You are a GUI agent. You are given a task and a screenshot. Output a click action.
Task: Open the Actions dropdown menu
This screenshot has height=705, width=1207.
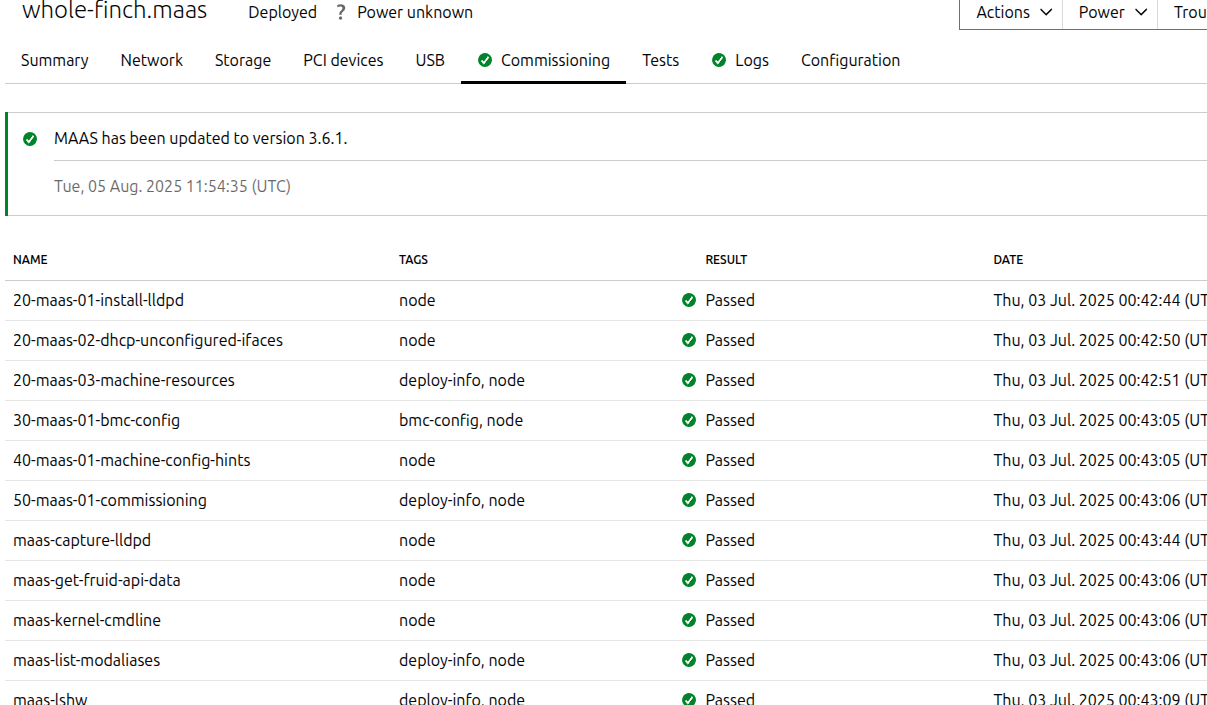pos(1011,13)
